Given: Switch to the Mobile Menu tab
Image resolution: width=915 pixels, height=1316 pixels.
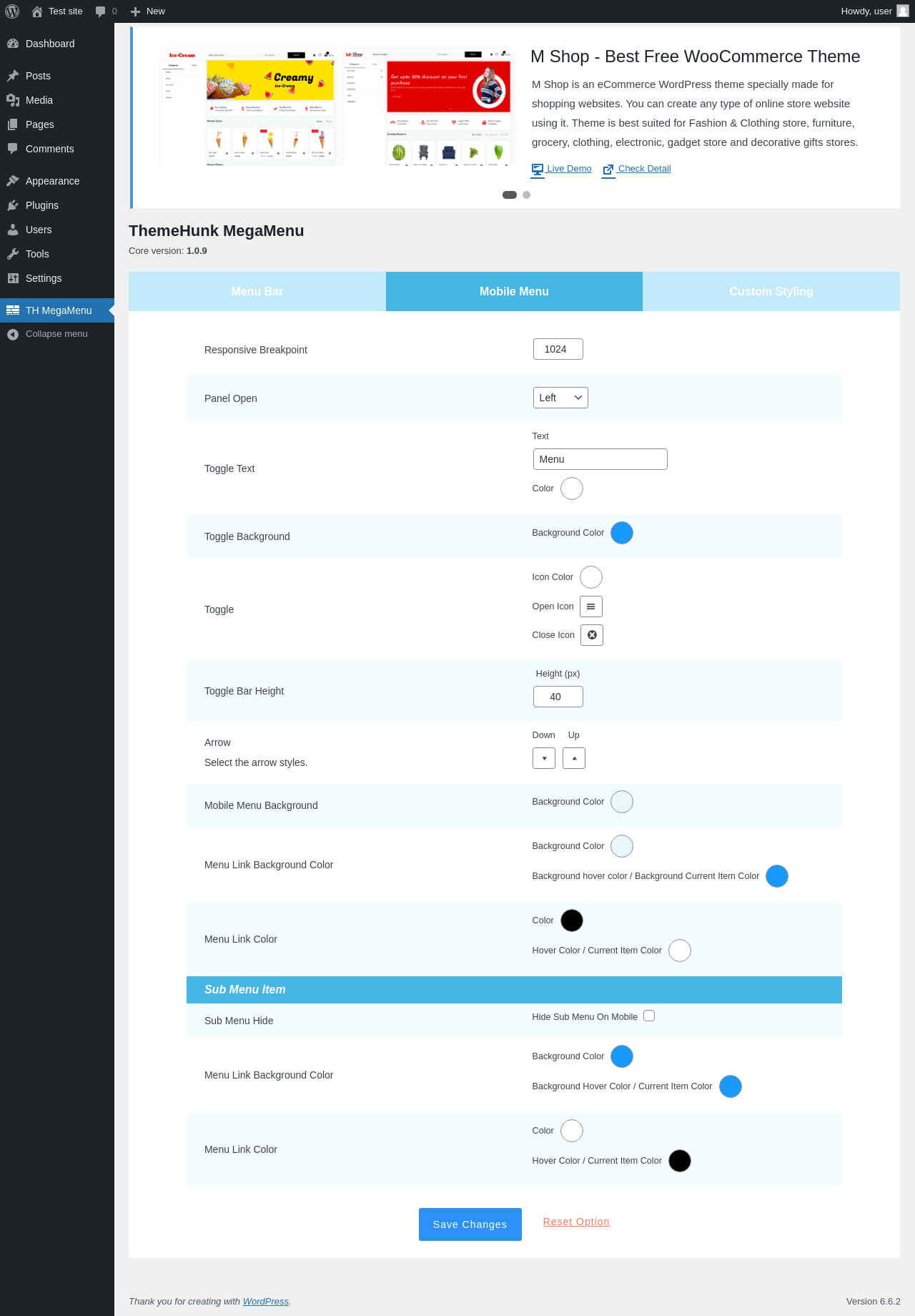Looking at the screenshot, I should 514,291.
